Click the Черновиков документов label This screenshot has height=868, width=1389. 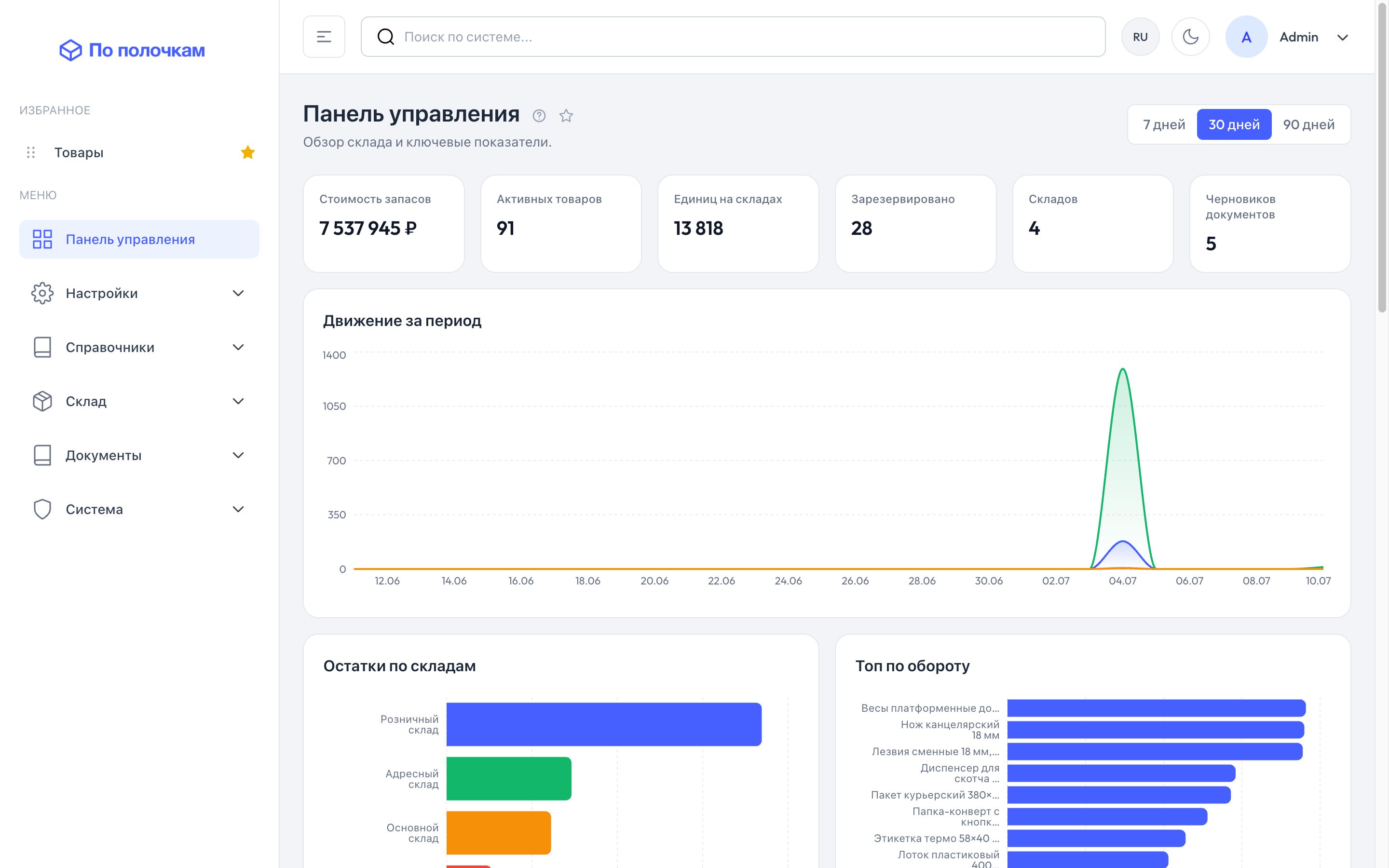1240,207
